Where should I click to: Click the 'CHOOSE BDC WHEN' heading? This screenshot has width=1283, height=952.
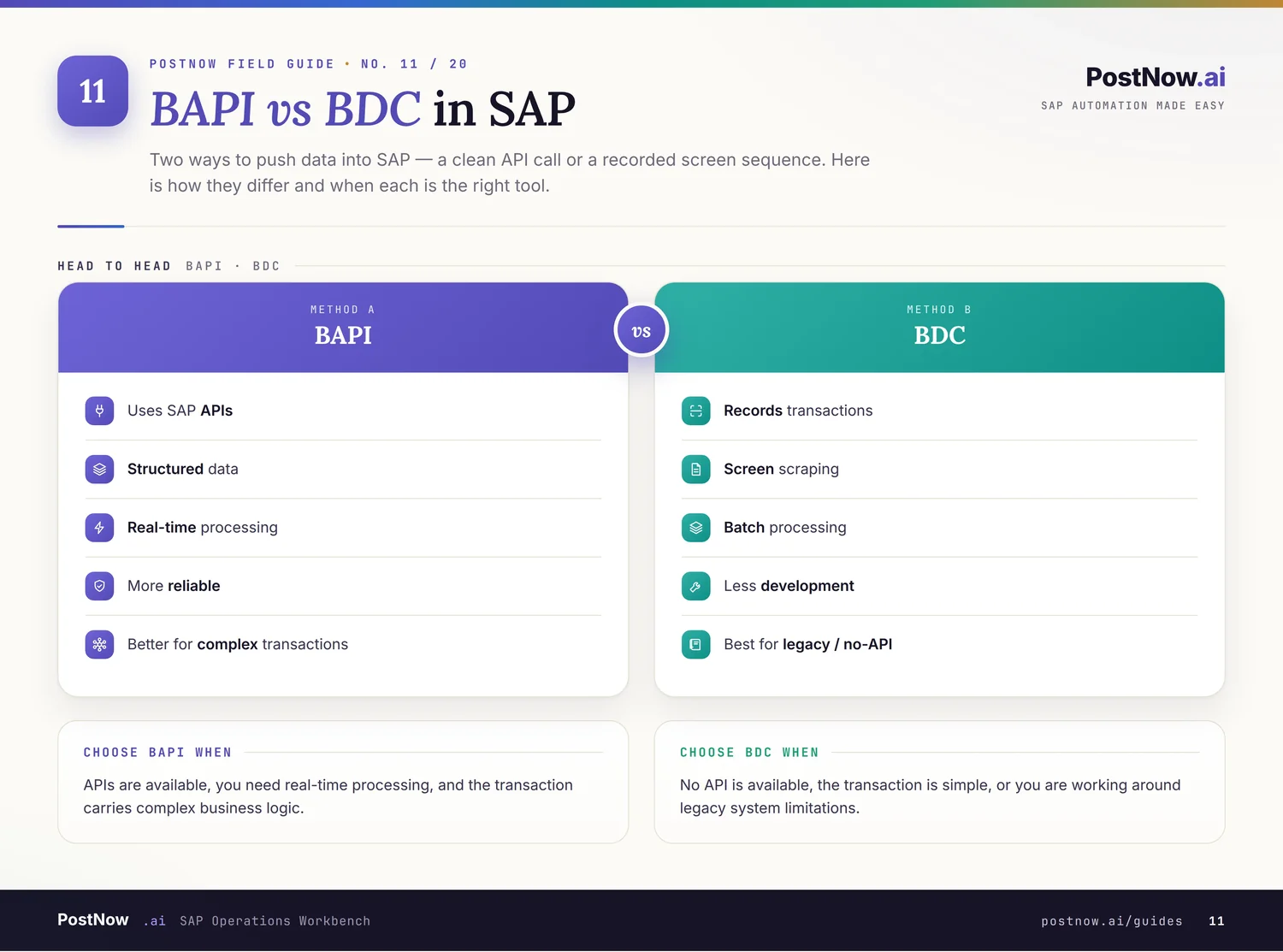click(x=749, y=753)
